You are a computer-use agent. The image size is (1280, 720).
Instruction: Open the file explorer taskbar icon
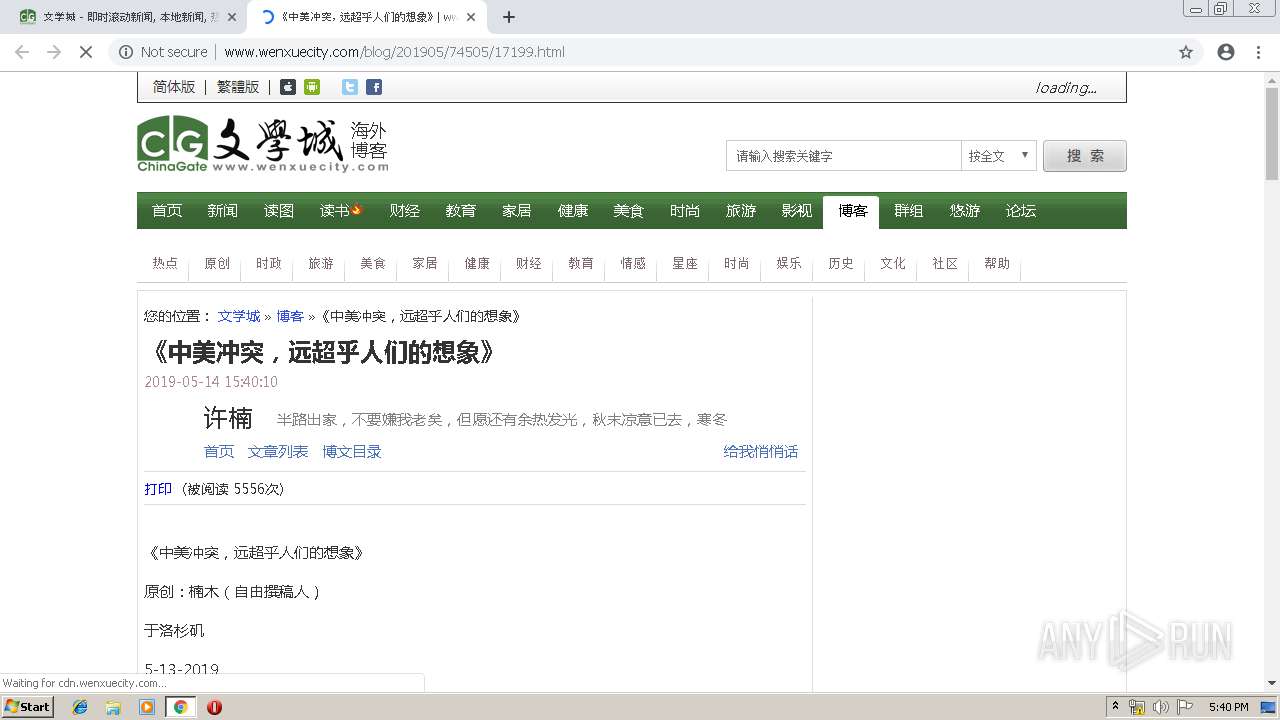(113, 707)
